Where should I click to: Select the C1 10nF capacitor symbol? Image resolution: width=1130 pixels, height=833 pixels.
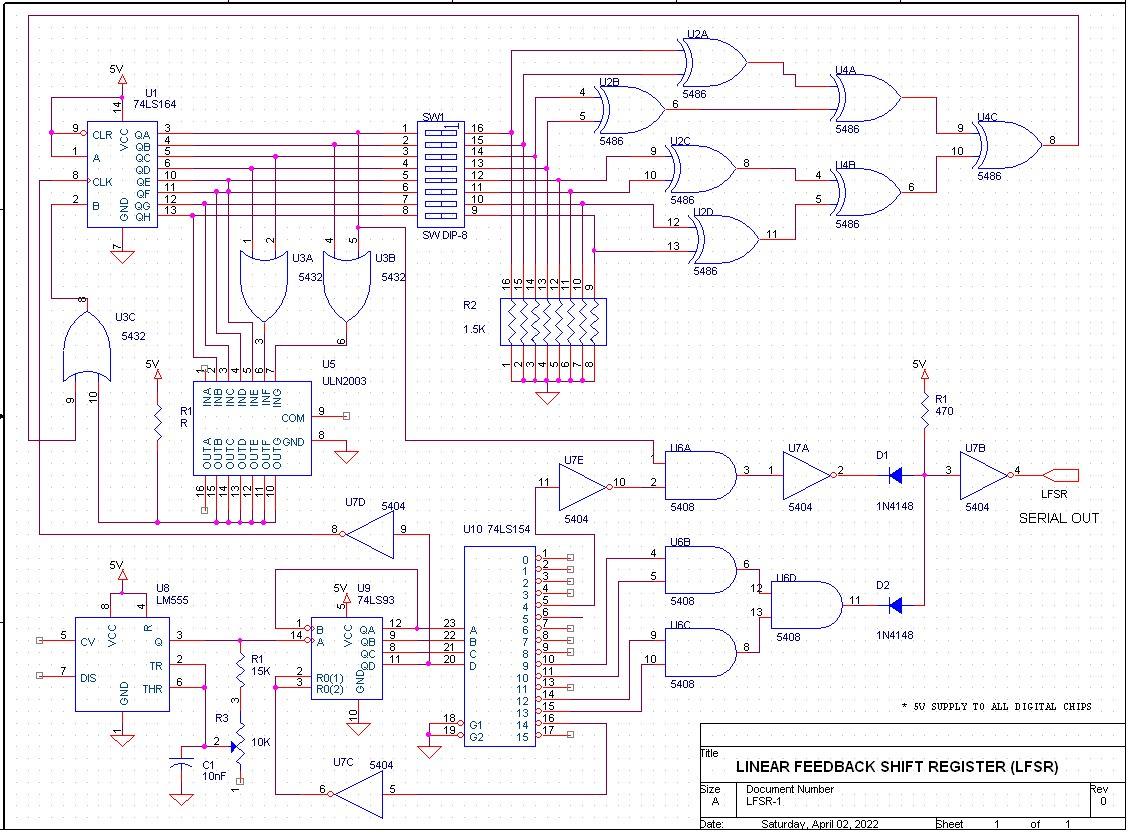(181, 763)
